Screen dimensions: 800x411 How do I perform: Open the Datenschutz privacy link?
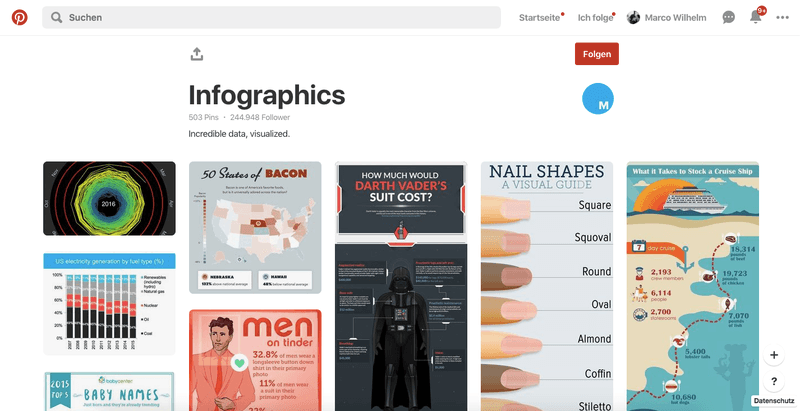coord(773,401)
